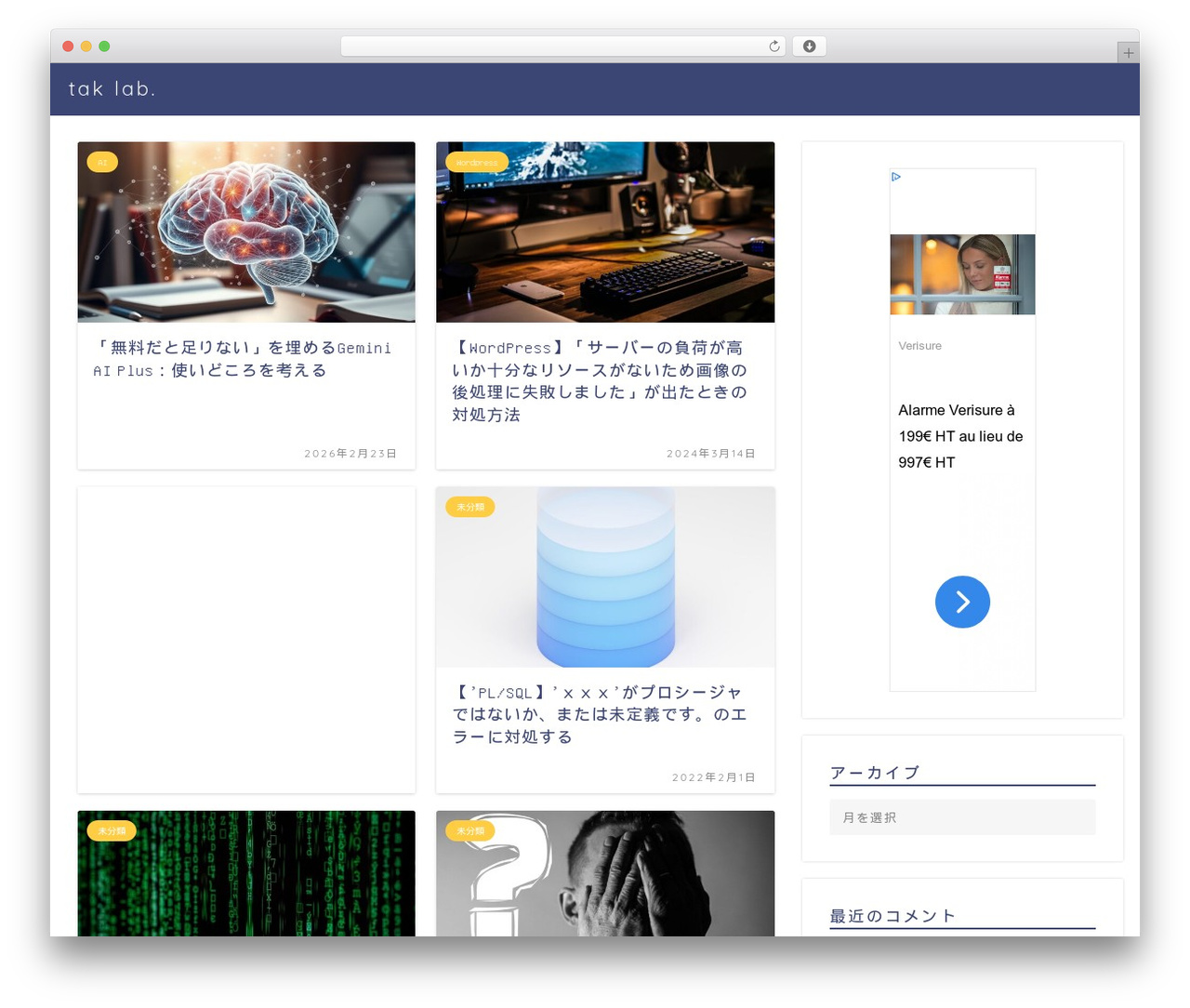Image resolution: width=1190 pixels, height=1008 pixels.
Task: Click the browser address bar
Action: click(562, 46)
